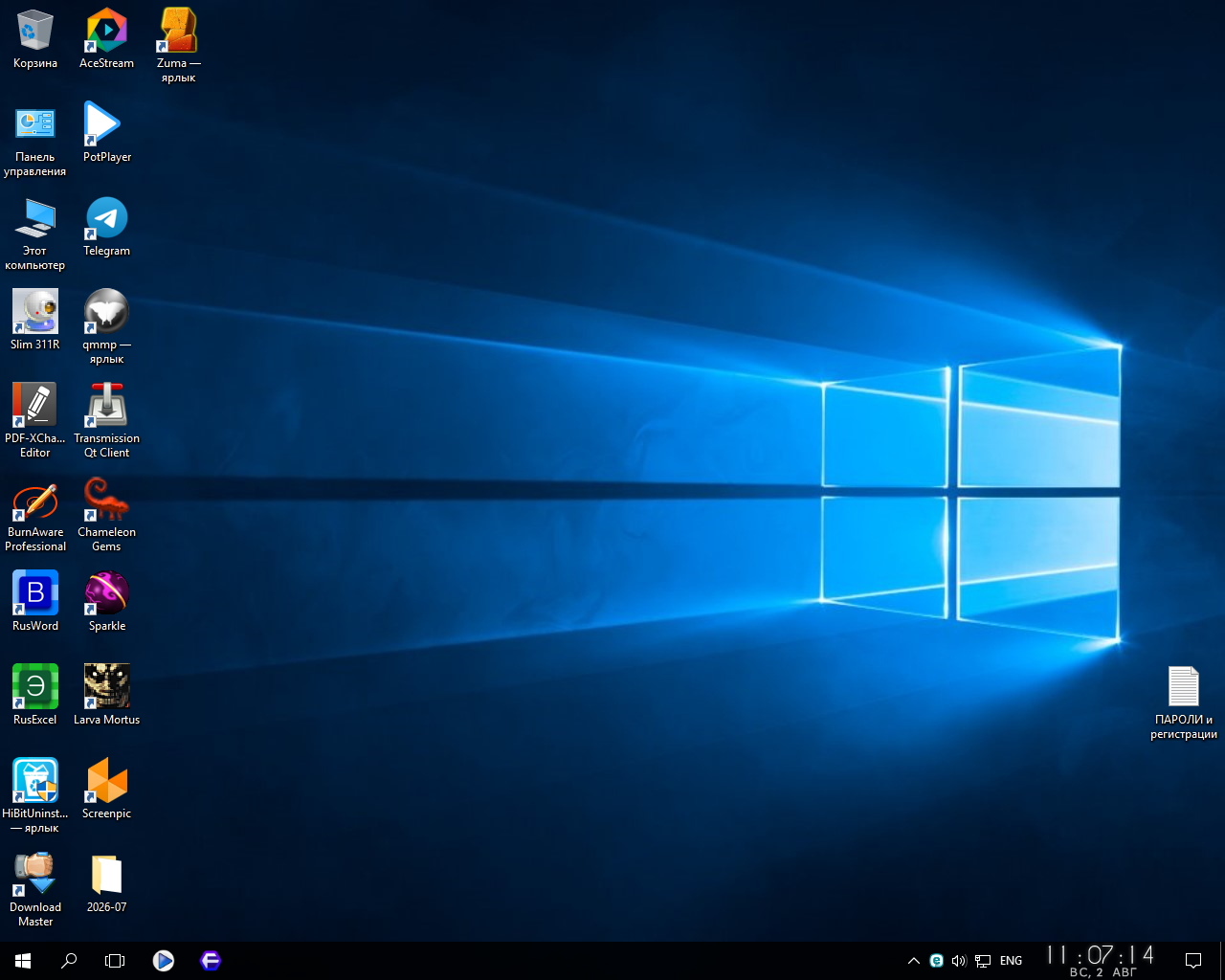Click the BurnAware Professional shortcut
The image size is (1225, 980).
point(35,515)
